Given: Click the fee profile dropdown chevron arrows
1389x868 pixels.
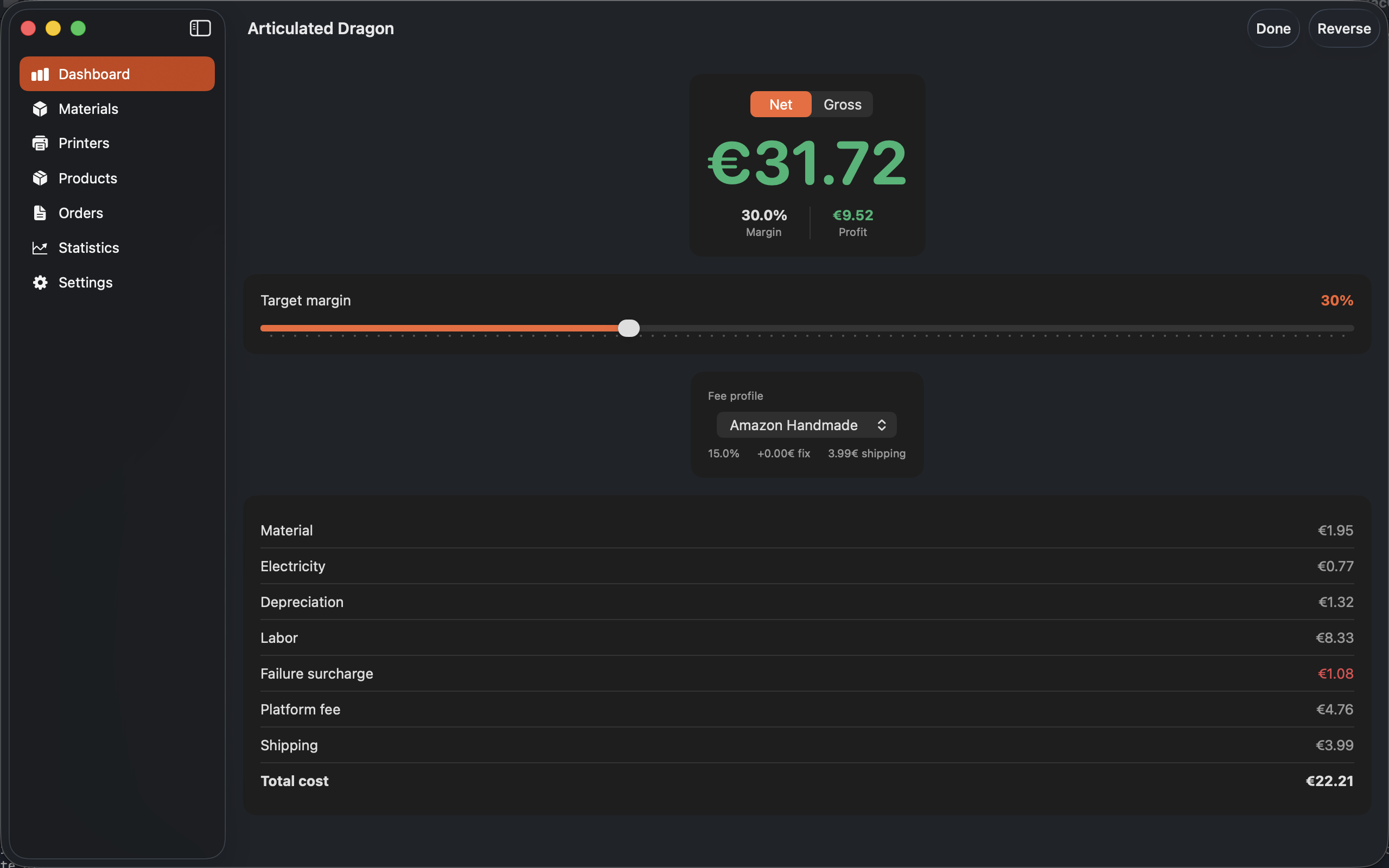Looking at the screenshot, I should [x=882, y=425].
